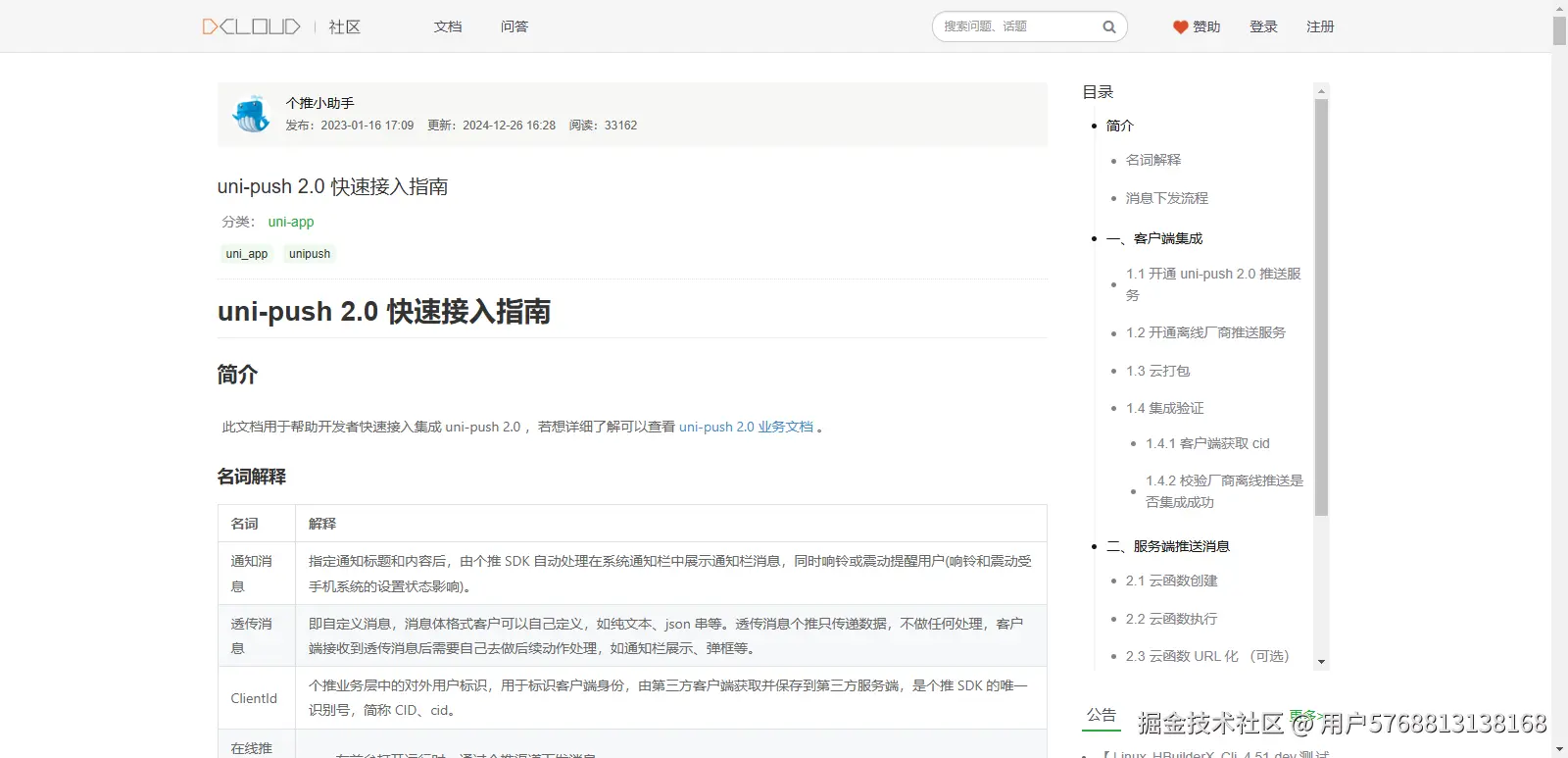Click the 简介 article section heading
Viewport: 1568px width, 758px height.
[237, 375]
